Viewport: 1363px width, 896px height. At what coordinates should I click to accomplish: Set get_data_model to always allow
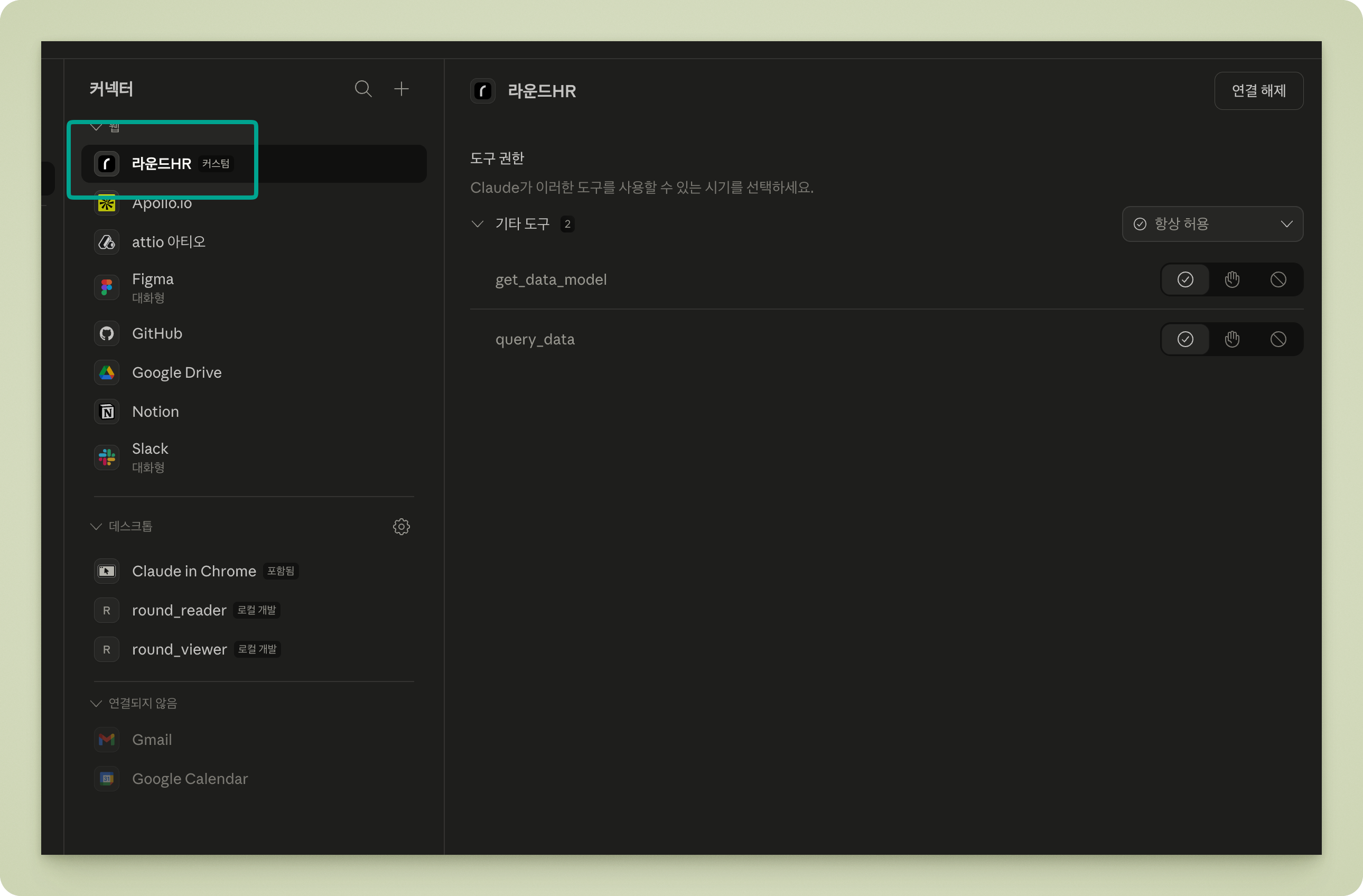(1185, 279)
